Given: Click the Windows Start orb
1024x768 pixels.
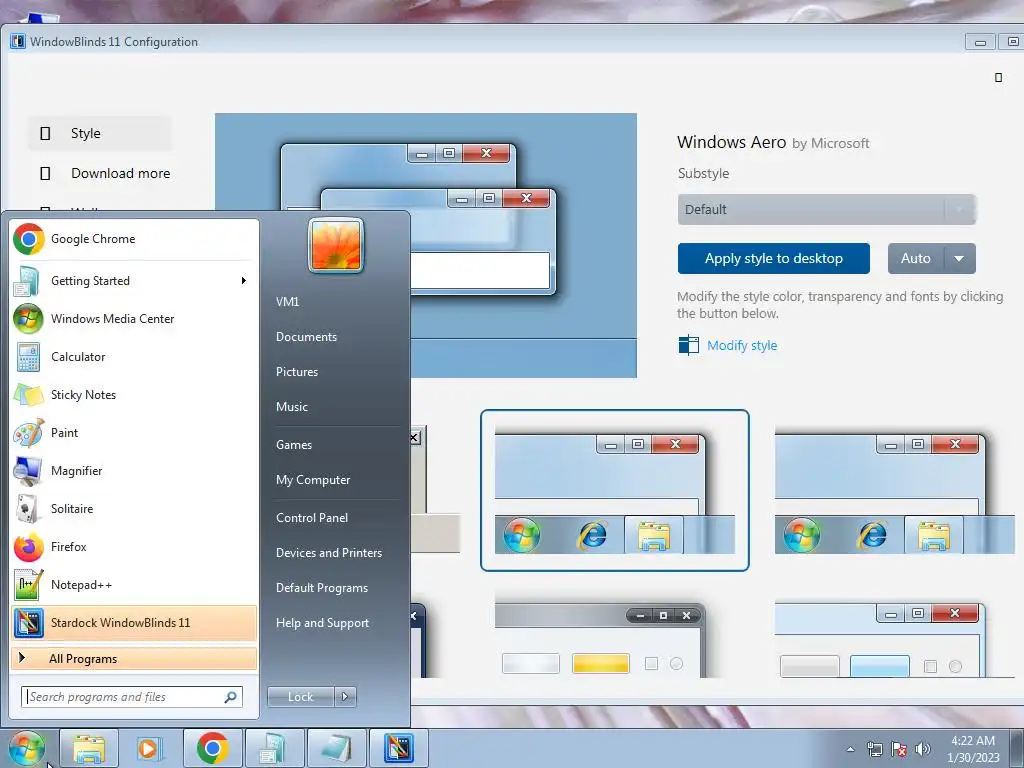Looking at the screenshot, I should point(27,748).
